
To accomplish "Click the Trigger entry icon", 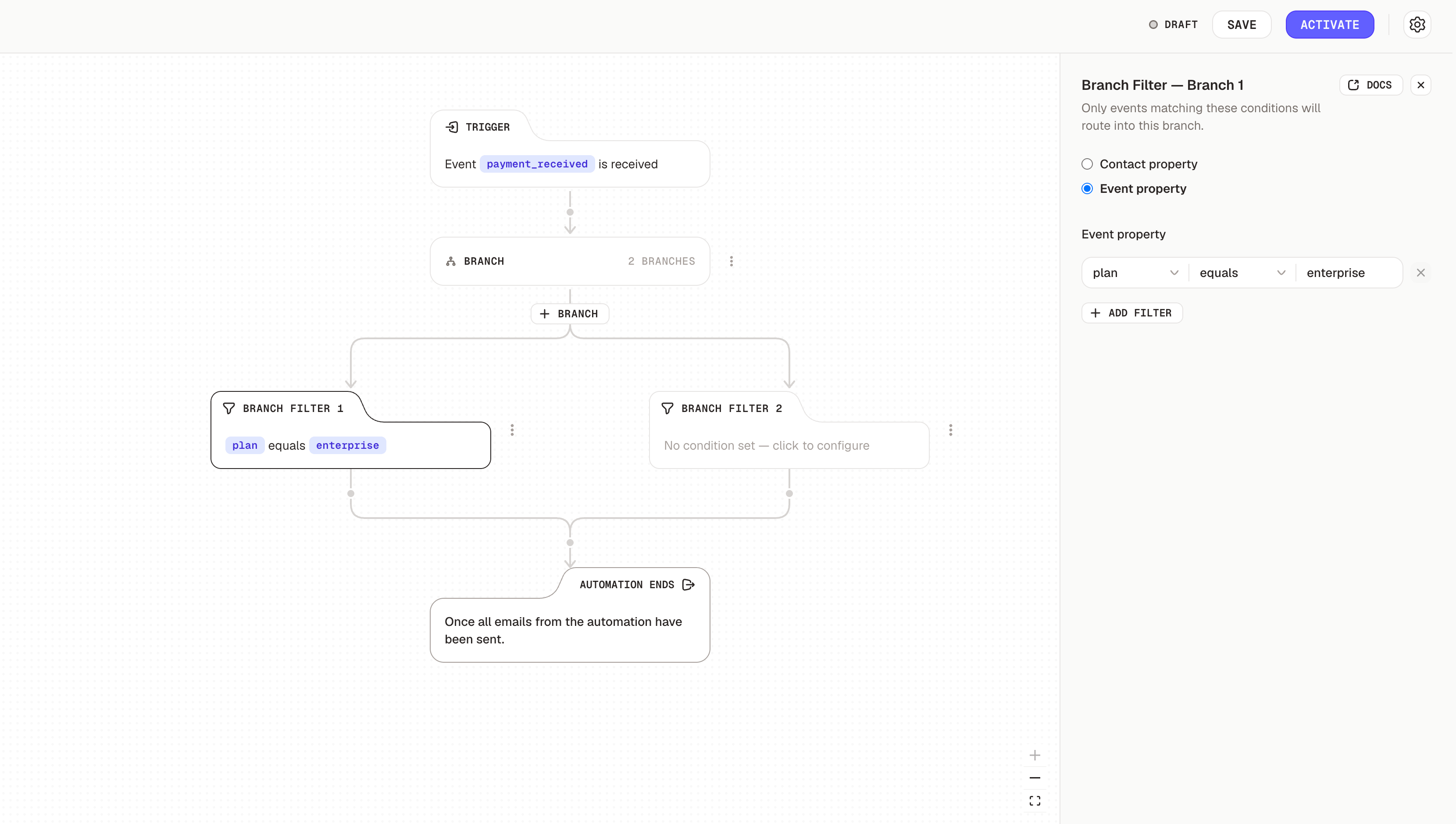I will 452,127.
